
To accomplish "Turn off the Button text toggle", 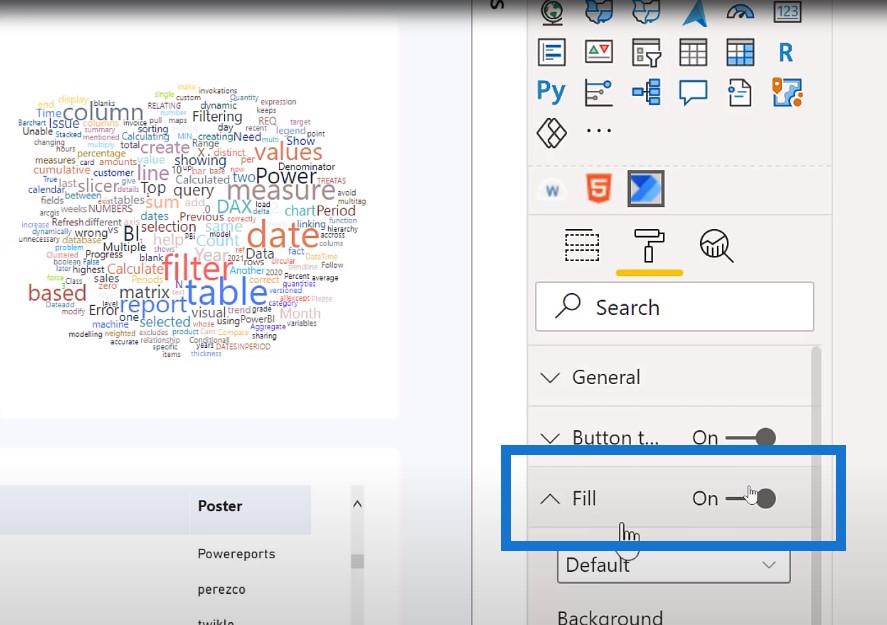I will 750,437.
